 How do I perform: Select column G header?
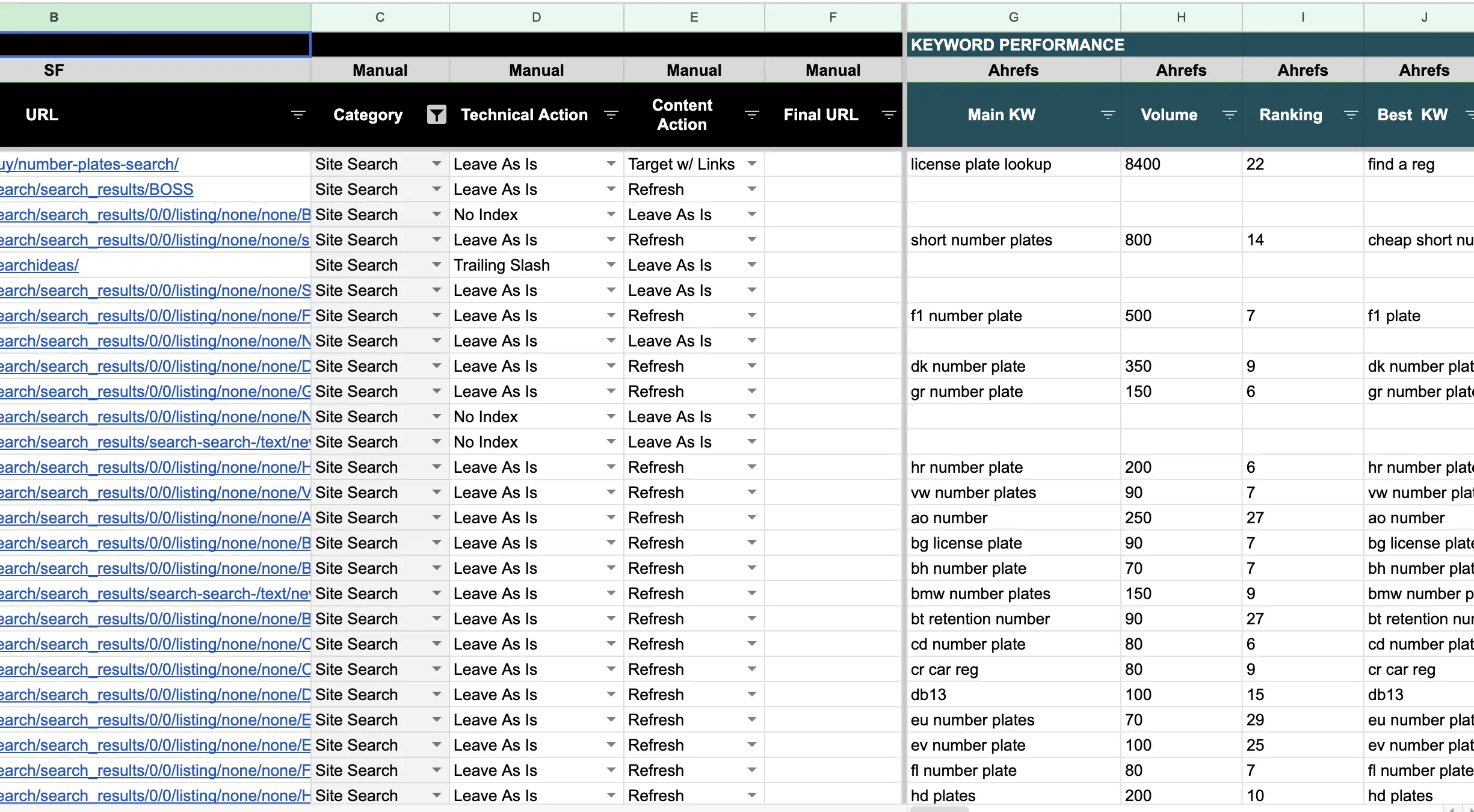pyautogui.click(x=1014, y=17)
